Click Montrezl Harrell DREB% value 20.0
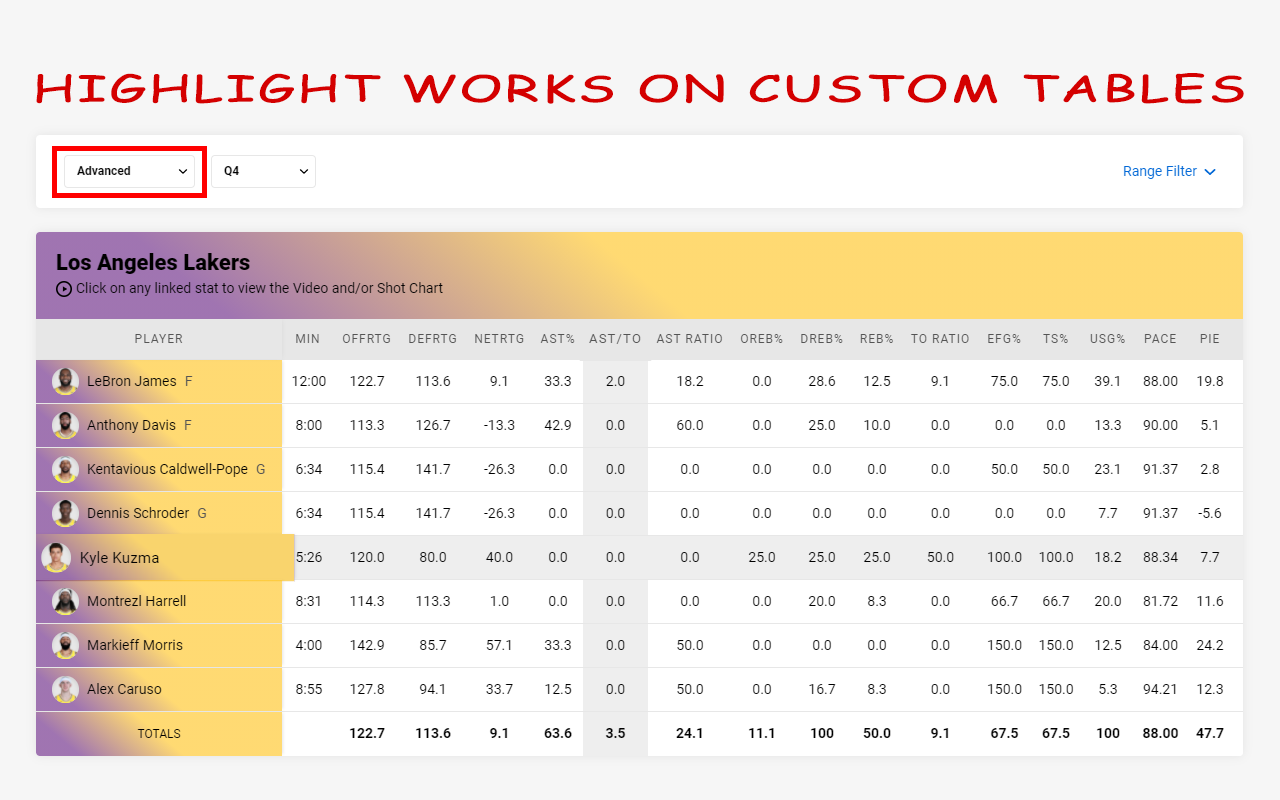Viewport: 1280px width, 800px height. (822, 601)
